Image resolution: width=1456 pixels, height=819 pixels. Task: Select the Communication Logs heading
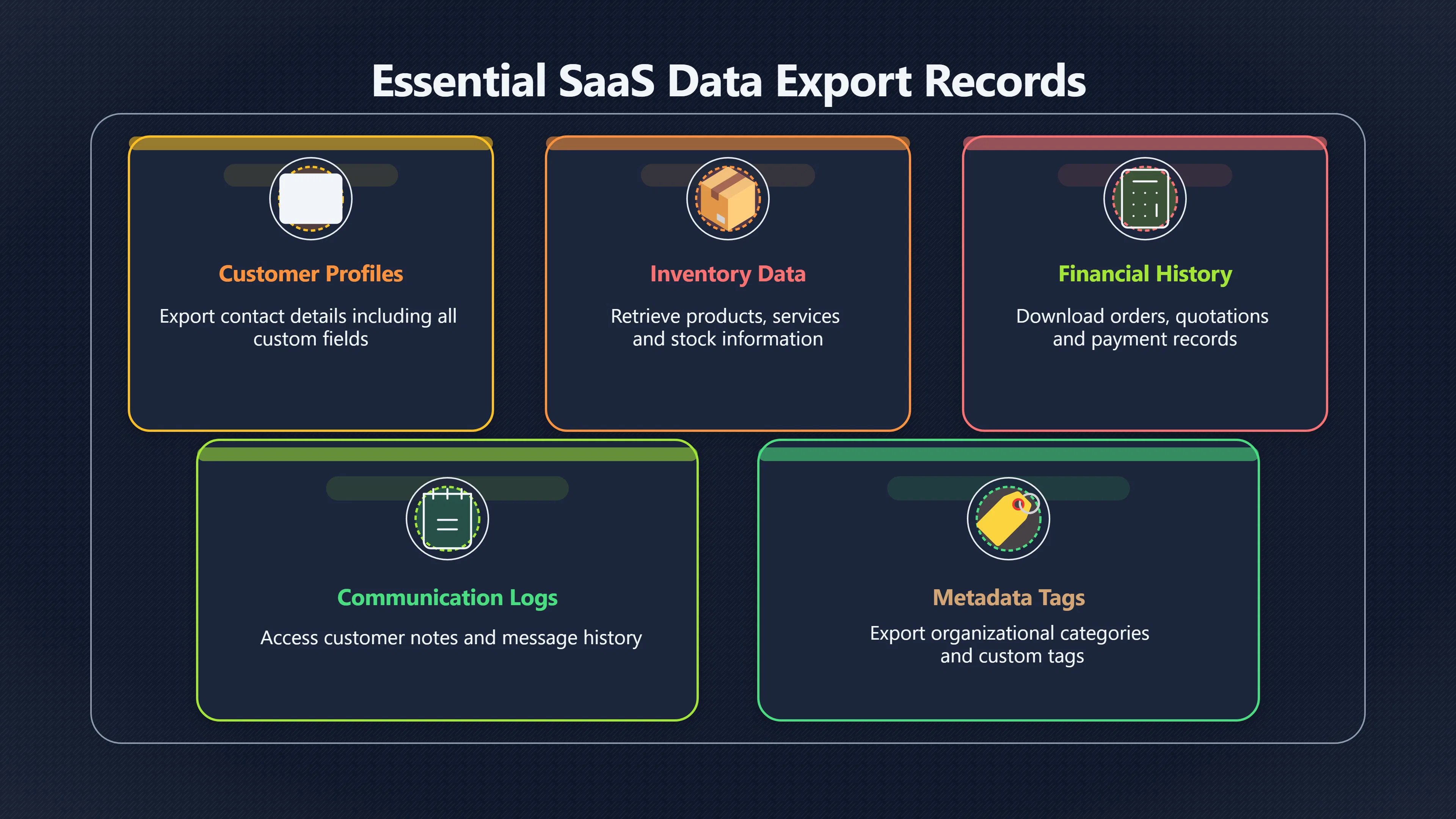tap(447, 598)
